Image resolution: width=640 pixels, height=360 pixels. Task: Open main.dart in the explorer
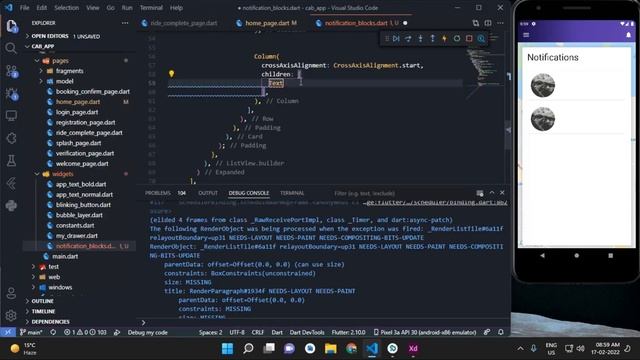coord(65,256)
